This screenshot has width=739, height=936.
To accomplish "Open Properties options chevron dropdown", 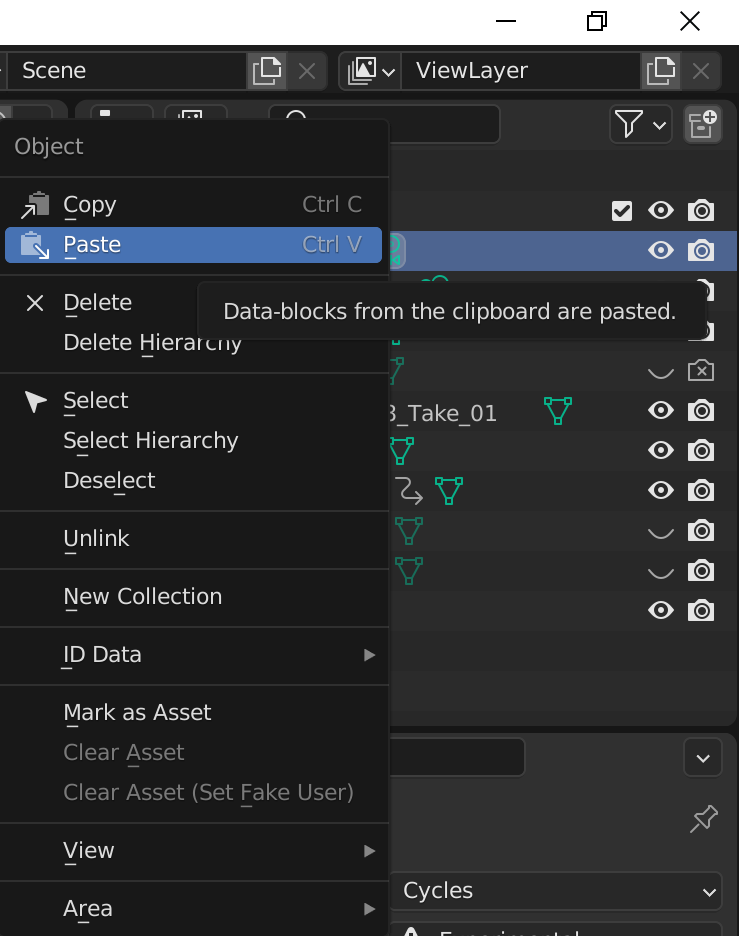I will coord(703,758).
